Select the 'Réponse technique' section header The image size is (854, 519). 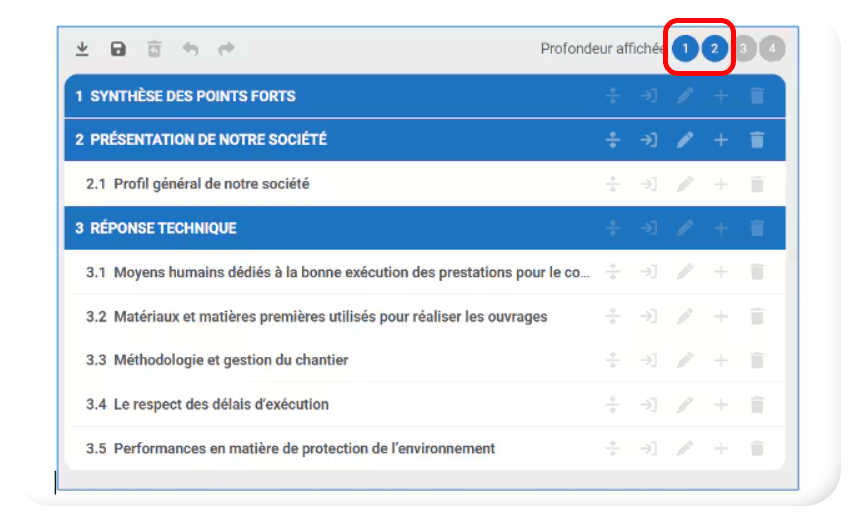[163, 228]
